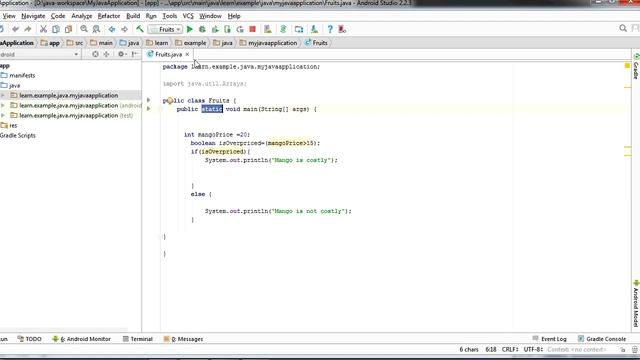640x360 pixels.
Task: Open the SDK Manager download icon
Action: click(x=314, y=29)
